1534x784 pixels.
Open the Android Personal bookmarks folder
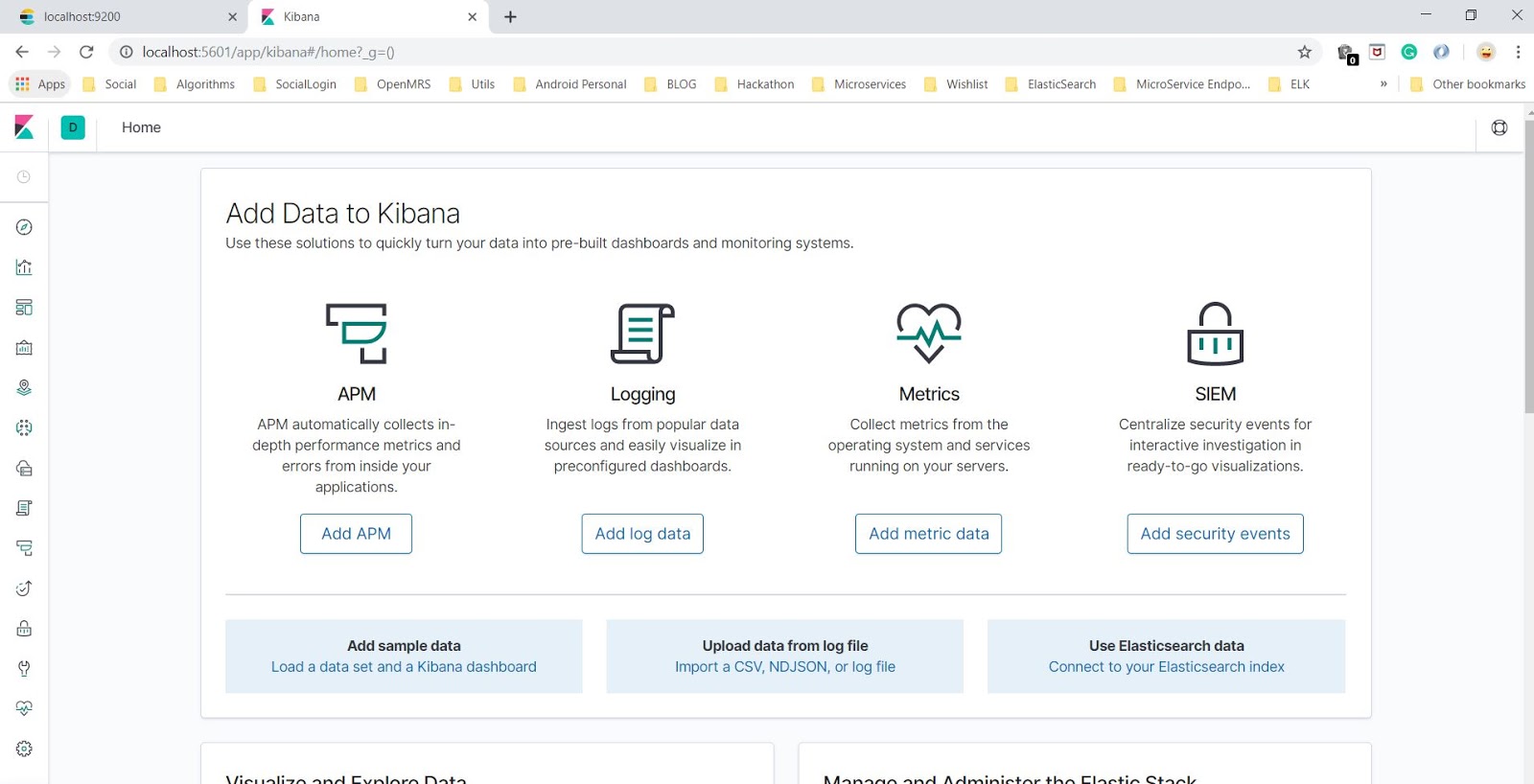[570, 84]
